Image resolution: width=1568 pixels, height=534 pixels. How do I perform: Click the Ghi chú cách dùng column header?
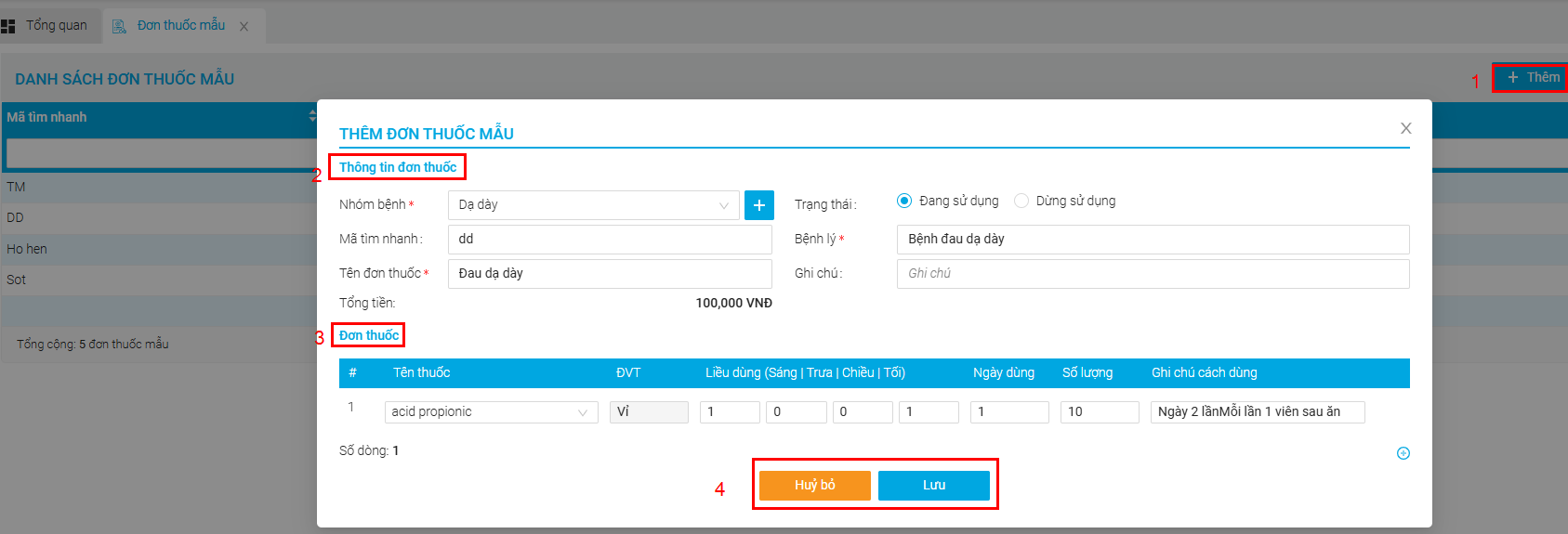[x=1204, y=372]
